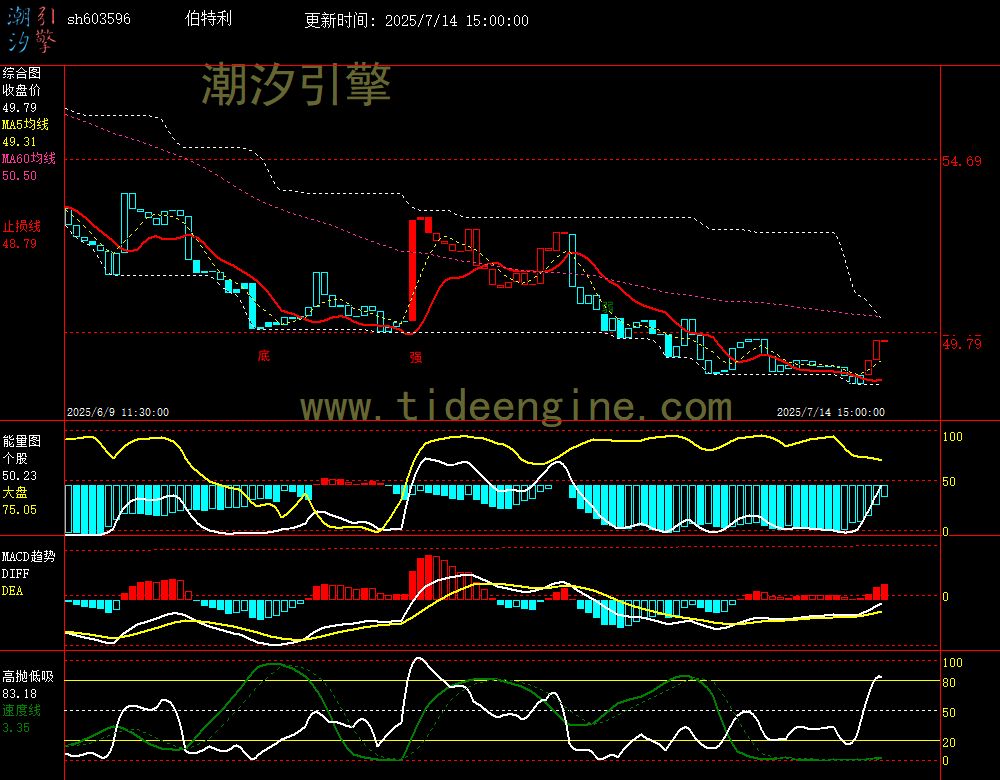Screen dimensions: 1000x780
Task: Select the MA5均线 legend label
Action: coord(26,124)
